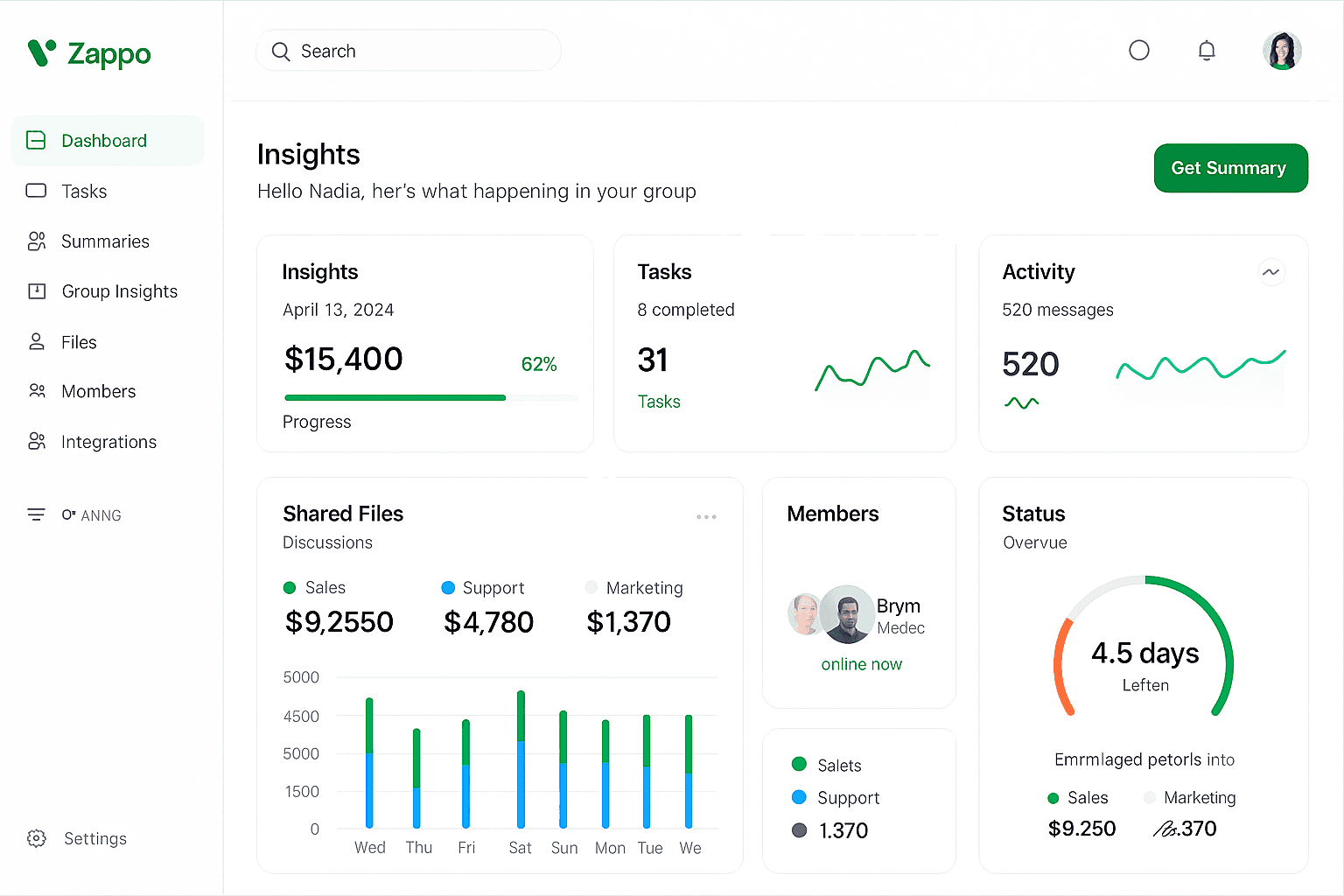Image resolution: width=1344 pixels, height=896 pixels.
Task: Click the filter lines icon beside ANNG
Action: [x=36, y=514]
